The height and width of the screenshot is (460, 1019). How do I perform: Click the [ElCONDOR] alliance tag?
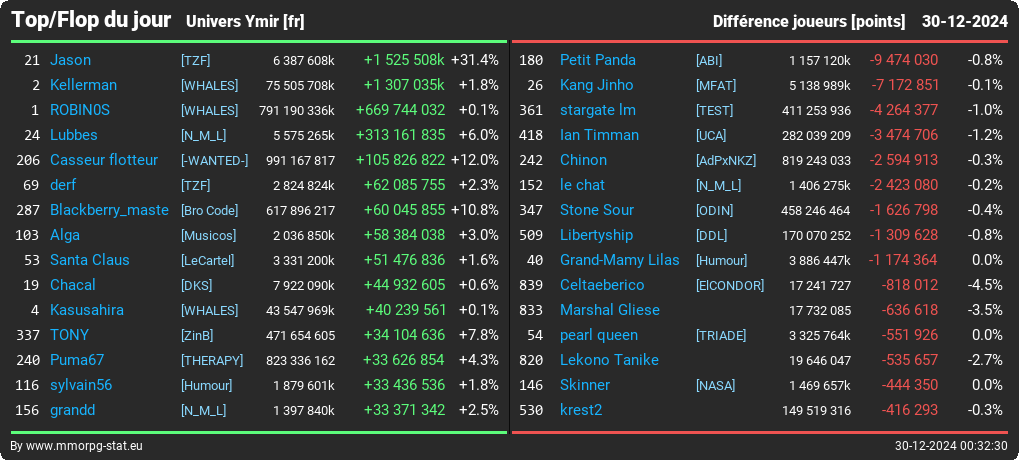click(x=730, y=285)
